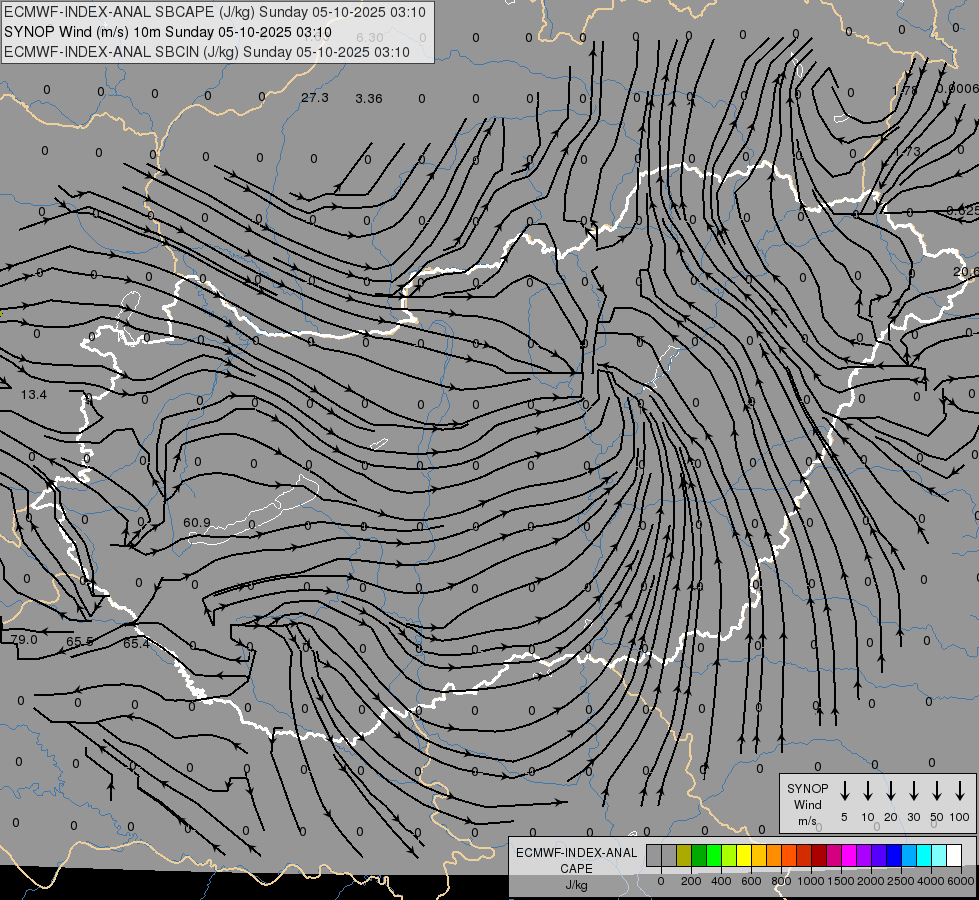Click the SYNOP Wind 10m title line
This screenshot has width=979, height=900.
168,32
